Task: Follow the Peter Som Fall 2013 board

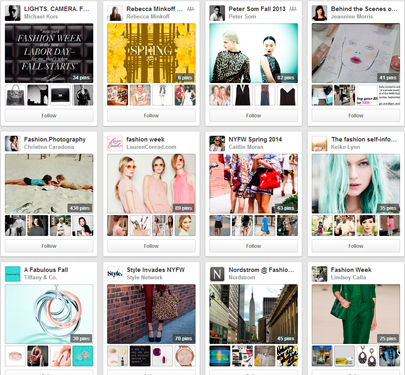Action: click(x=253, y=115)
